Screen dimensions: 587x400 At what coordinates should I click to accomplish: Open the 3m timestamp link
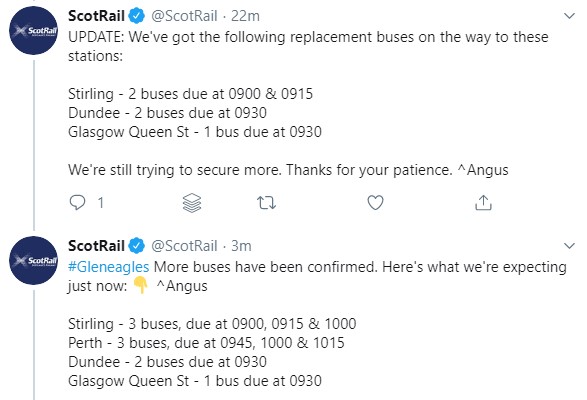coord(241,246)
